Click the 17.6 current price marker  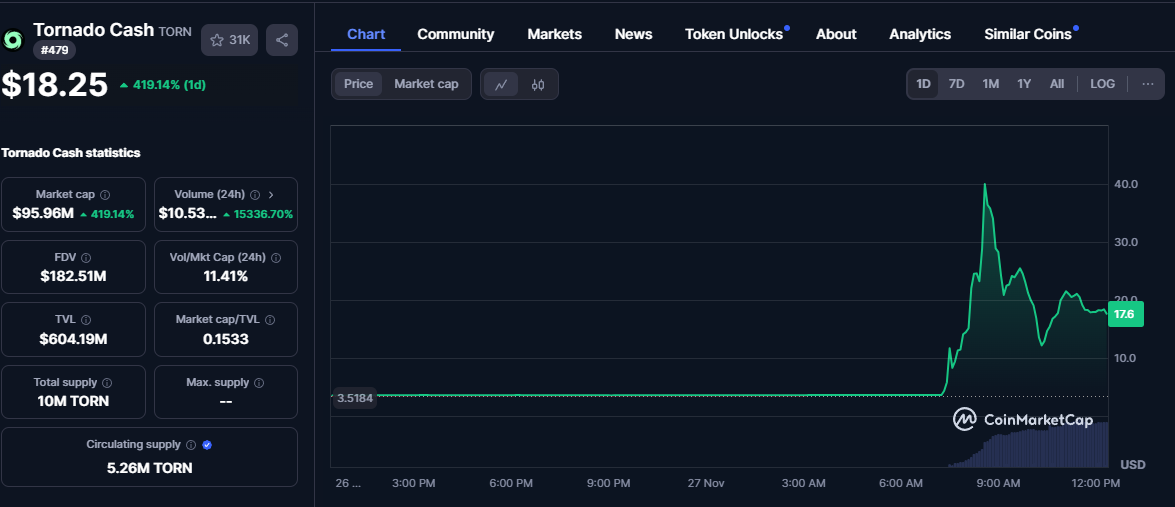[1124, 314]
